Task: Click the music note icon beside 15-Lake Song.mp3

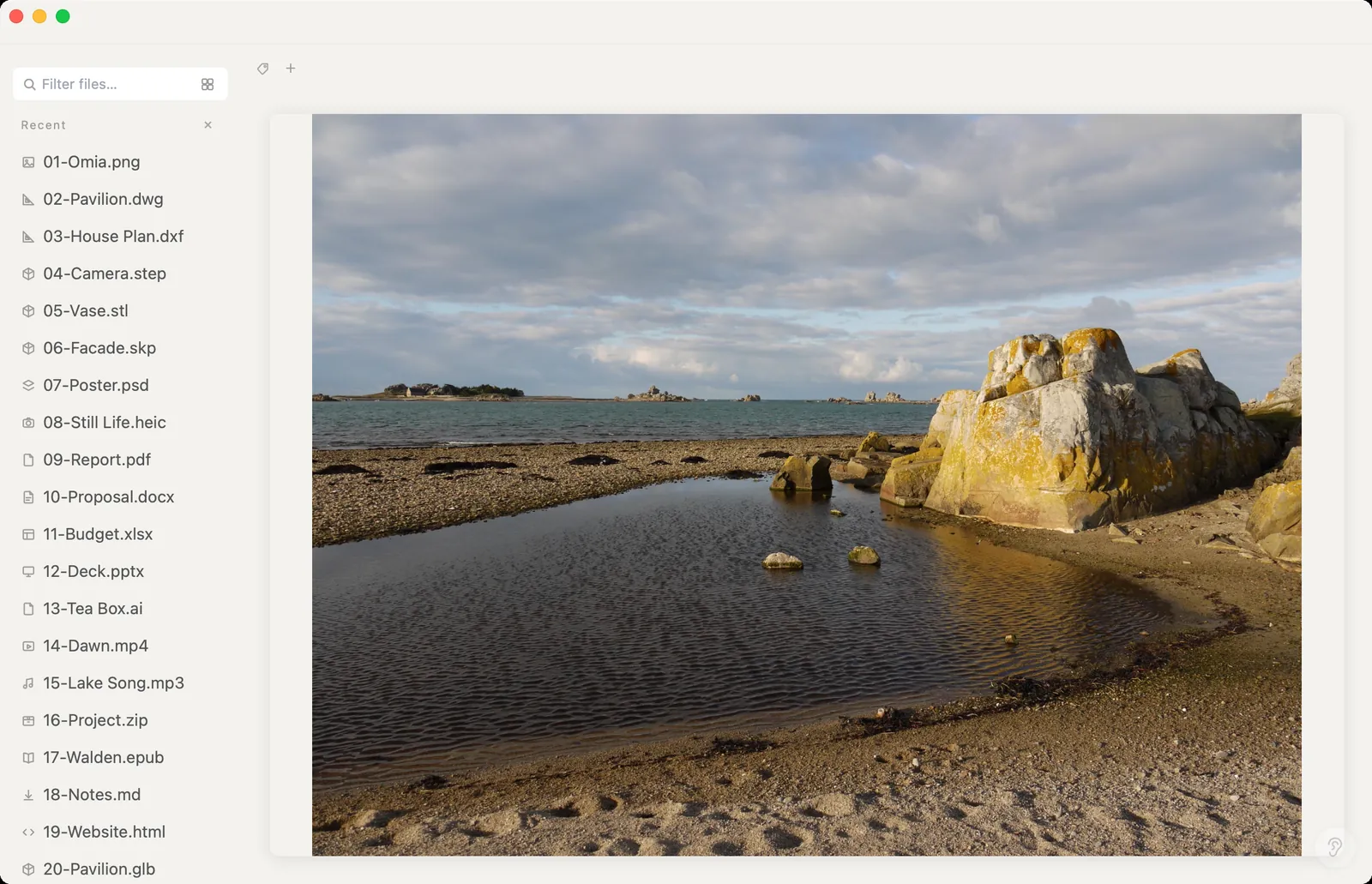Action: 28,683
